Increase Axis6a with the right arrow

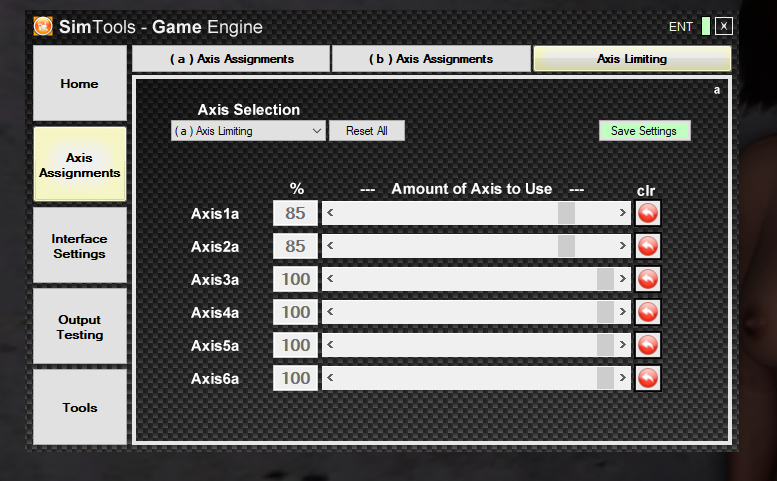[622, 378]
